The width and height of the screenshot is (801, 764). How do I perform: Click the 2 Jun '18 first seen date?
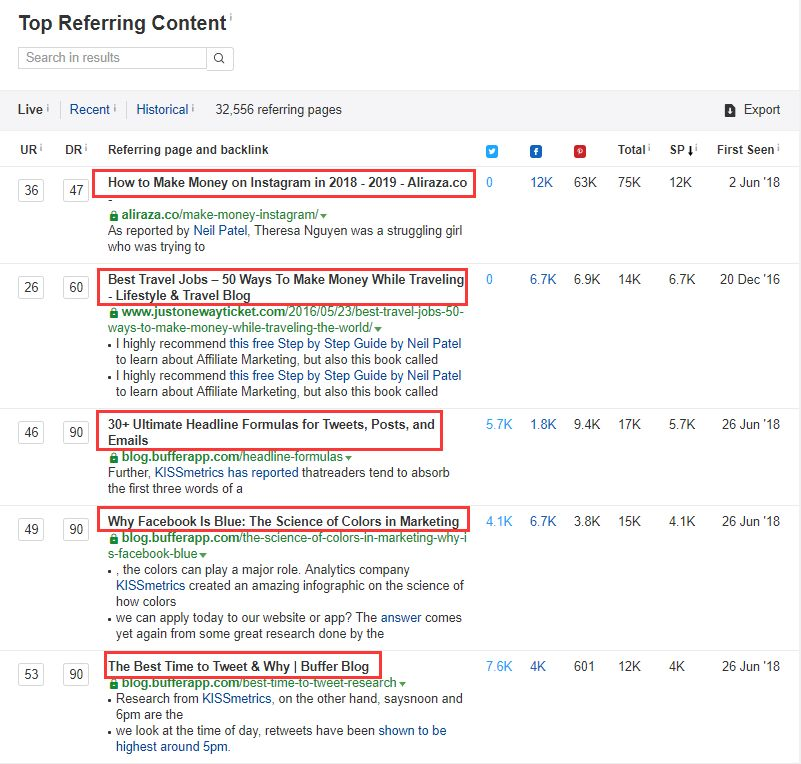[x=754, y=183]
